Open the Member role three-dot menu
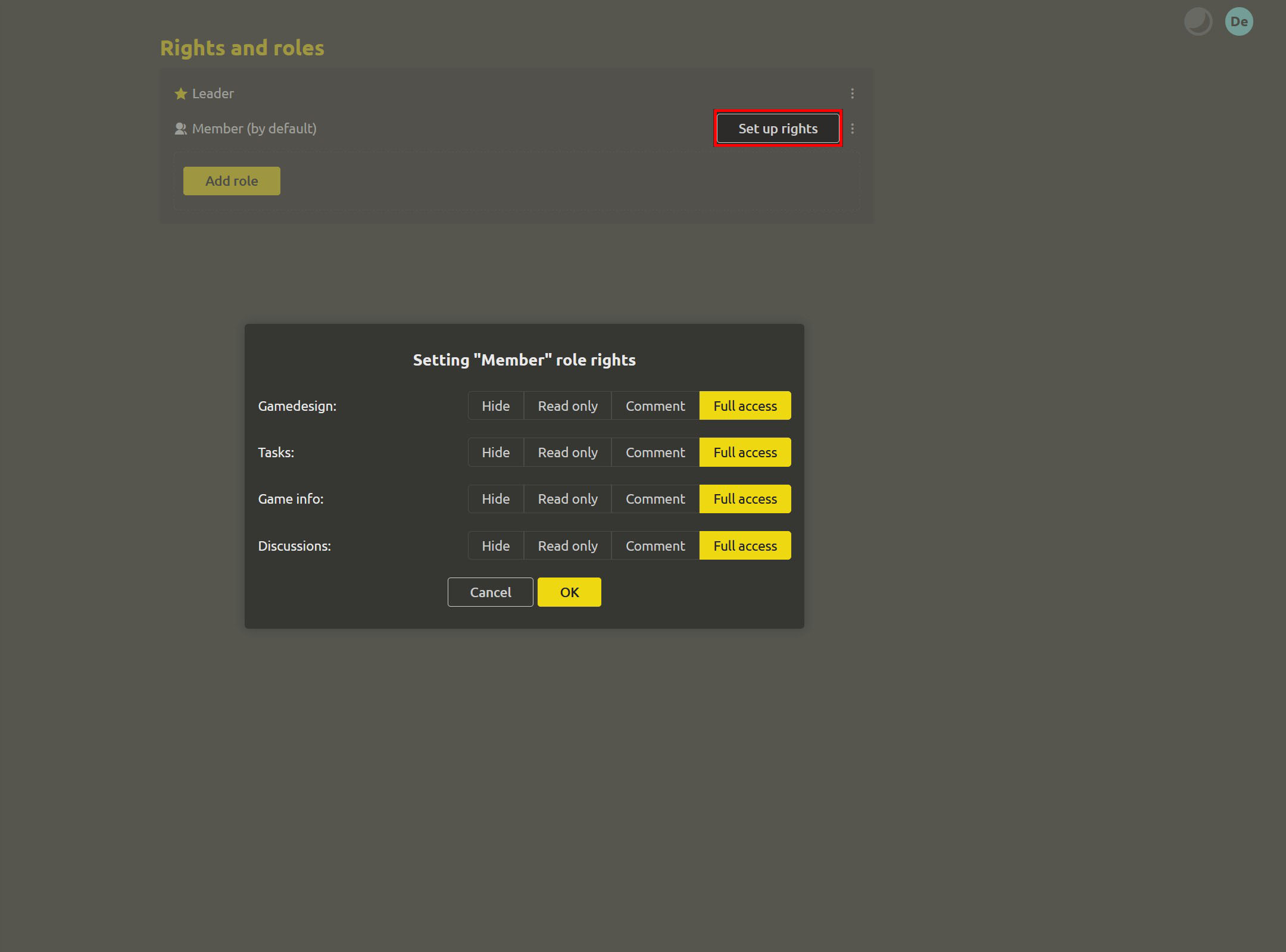This screenshot has height=952, width=1286. pyautogui.click(x=852, y=129)
